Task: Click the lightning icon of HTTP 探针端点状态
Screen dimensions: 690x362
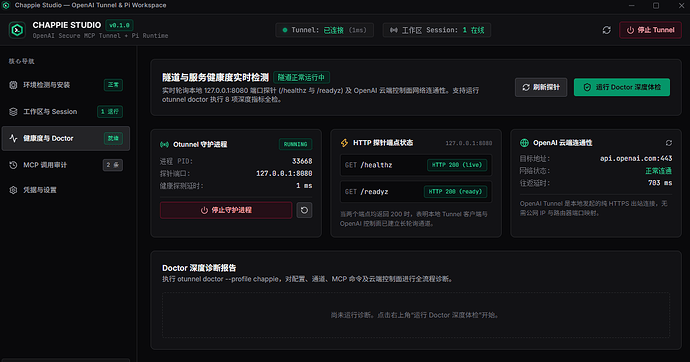Action: point(345,143)
